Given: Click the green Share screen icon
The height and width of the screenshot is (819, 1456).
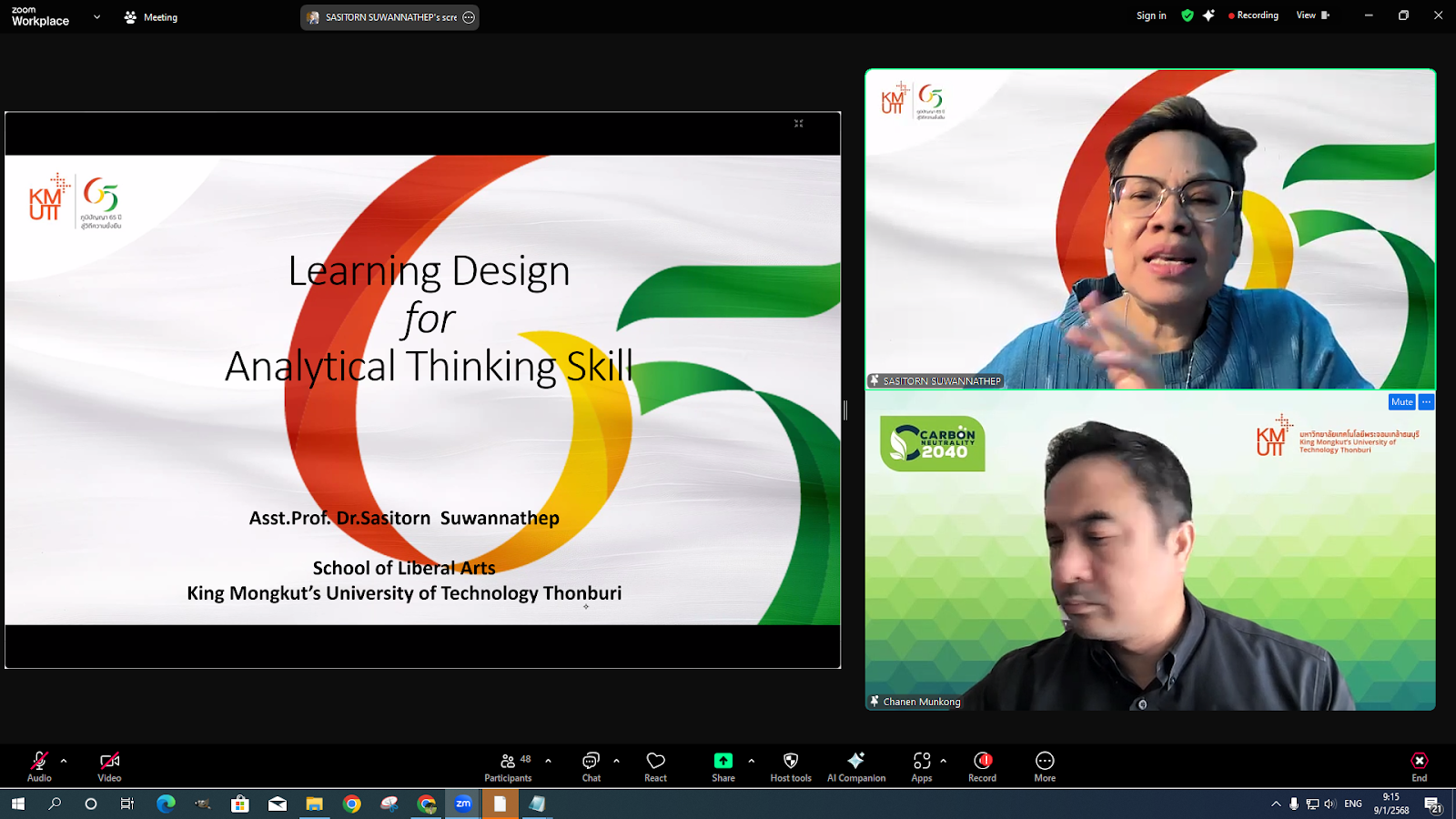Looking at the screenshot, I should tap(723, 761).
